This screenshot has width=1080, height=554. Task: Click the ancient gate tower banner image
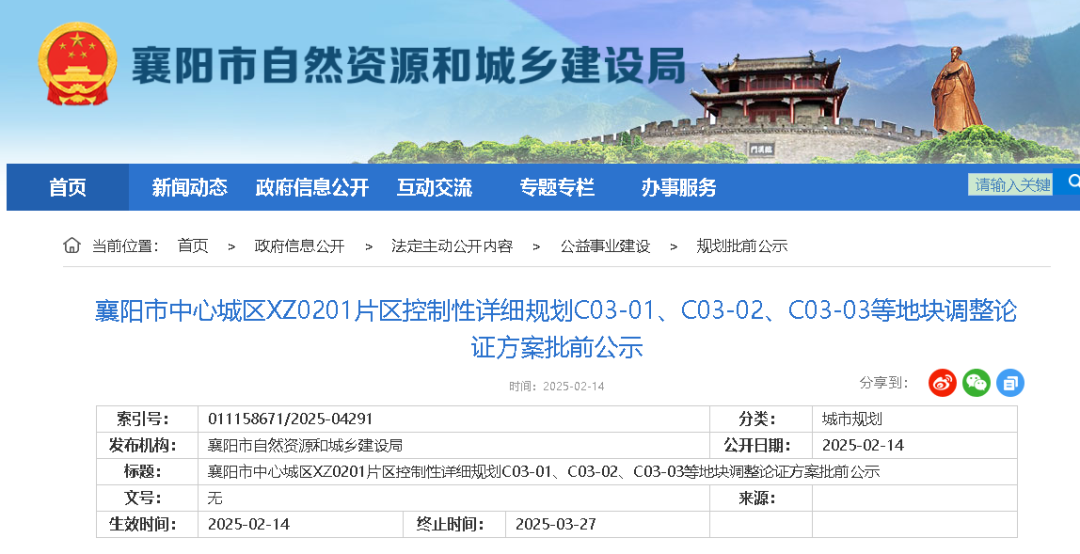769,91
